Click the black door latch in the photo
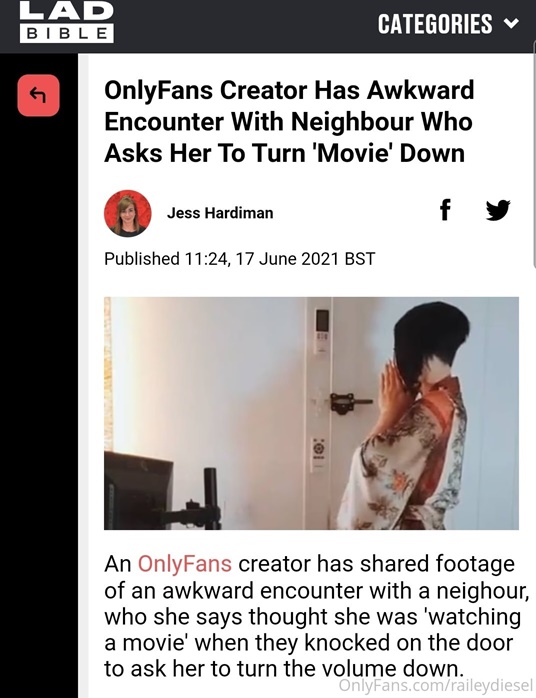The height and width of the screenshot is (698, 536). point(350,403)
